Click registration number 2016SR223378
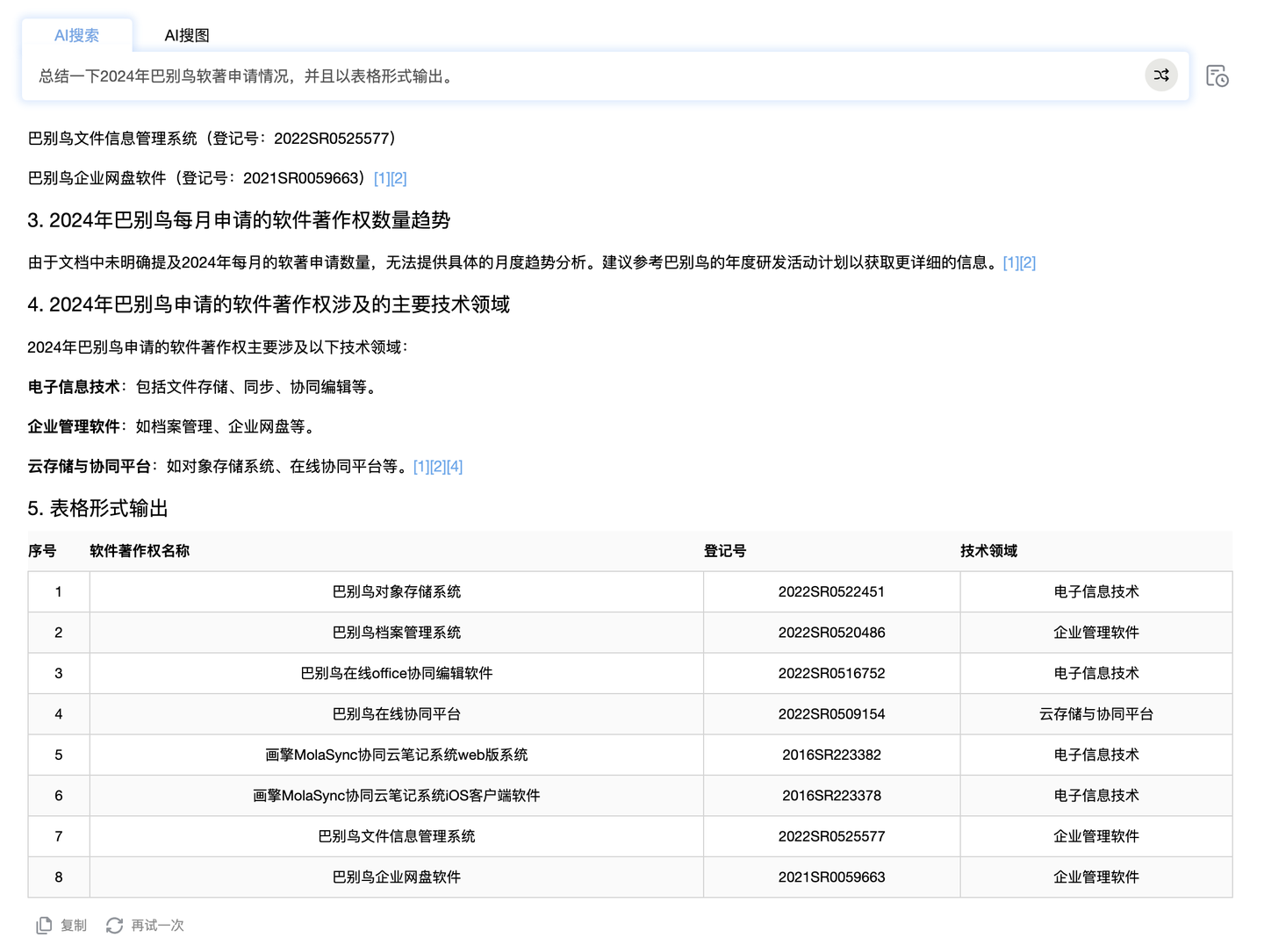This screenshot has height=952, width=1264. tap(831, 796)
